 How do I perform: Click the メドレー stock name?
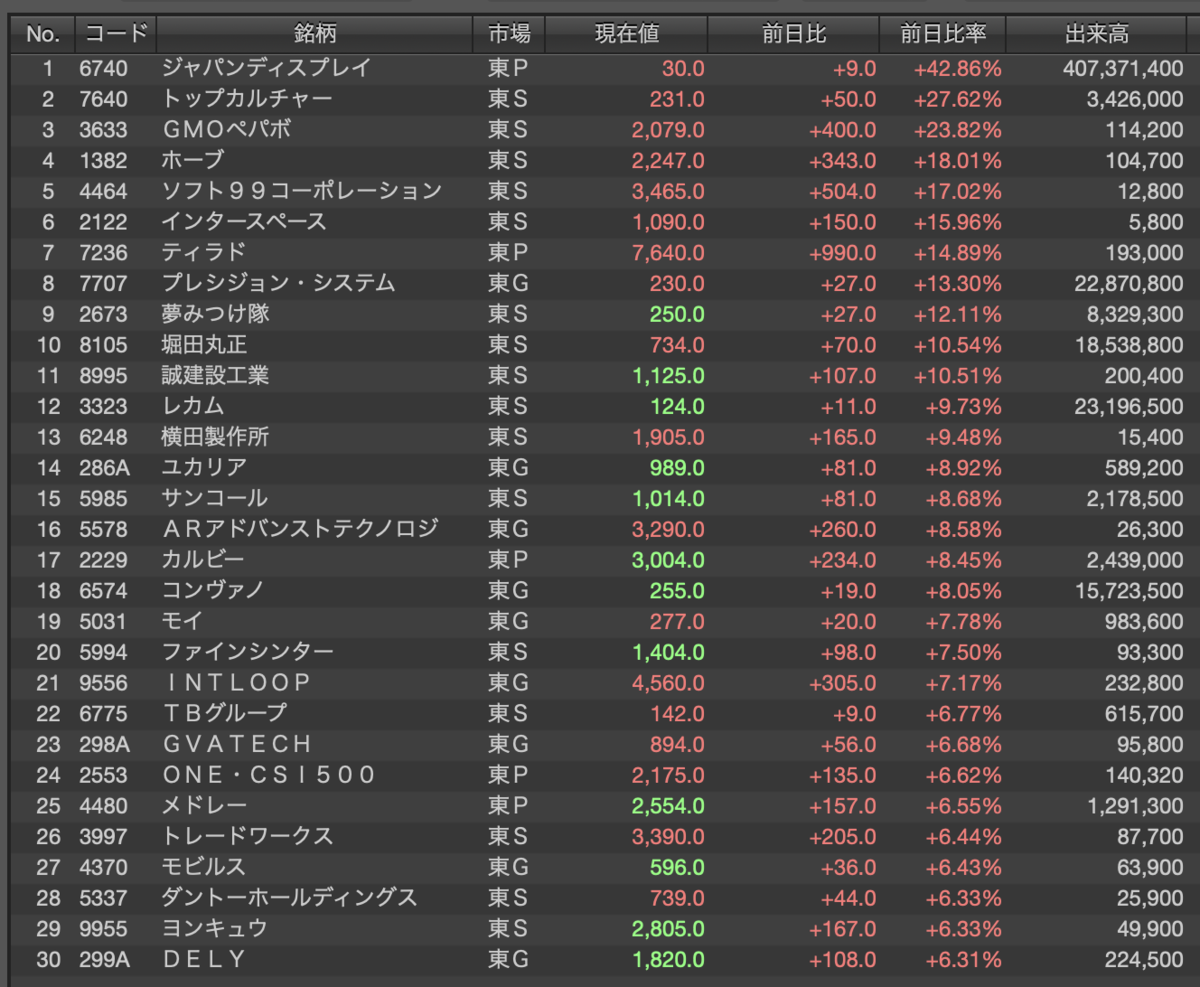click(204, 805)
